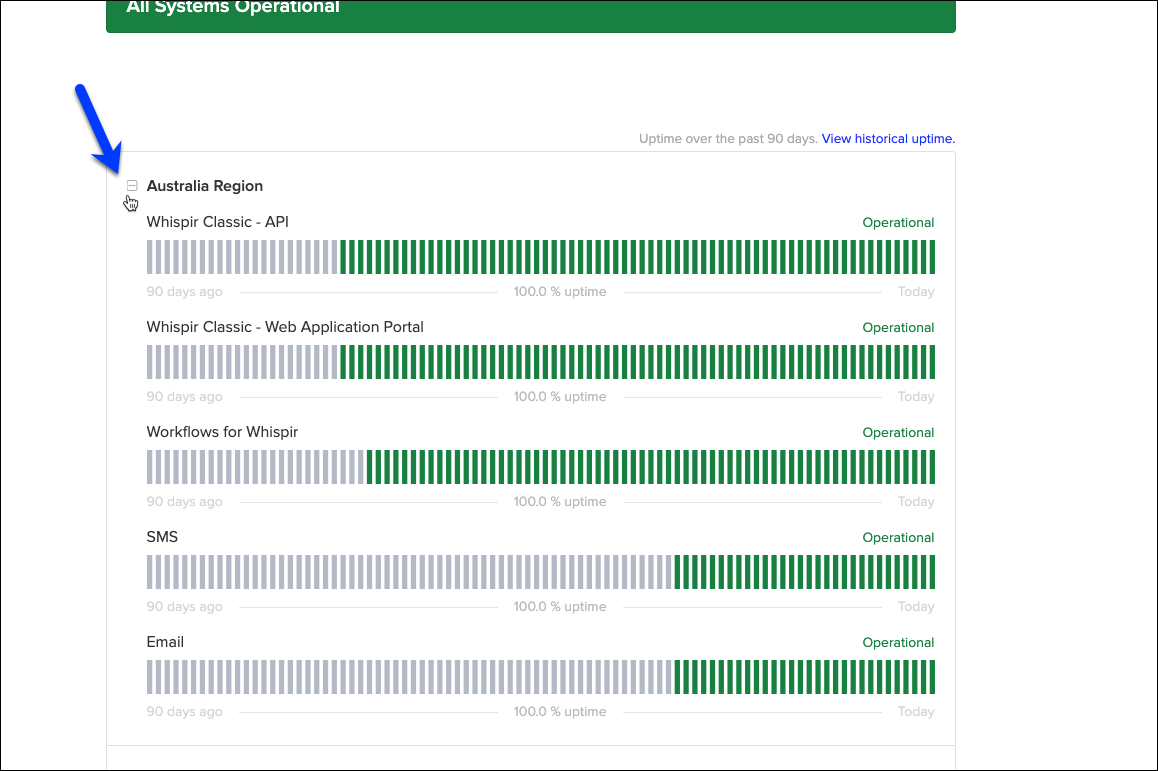Click the Workflows for Whispir label
The width and height of the screenshot is (1158, 771).
tap(222, 432)
